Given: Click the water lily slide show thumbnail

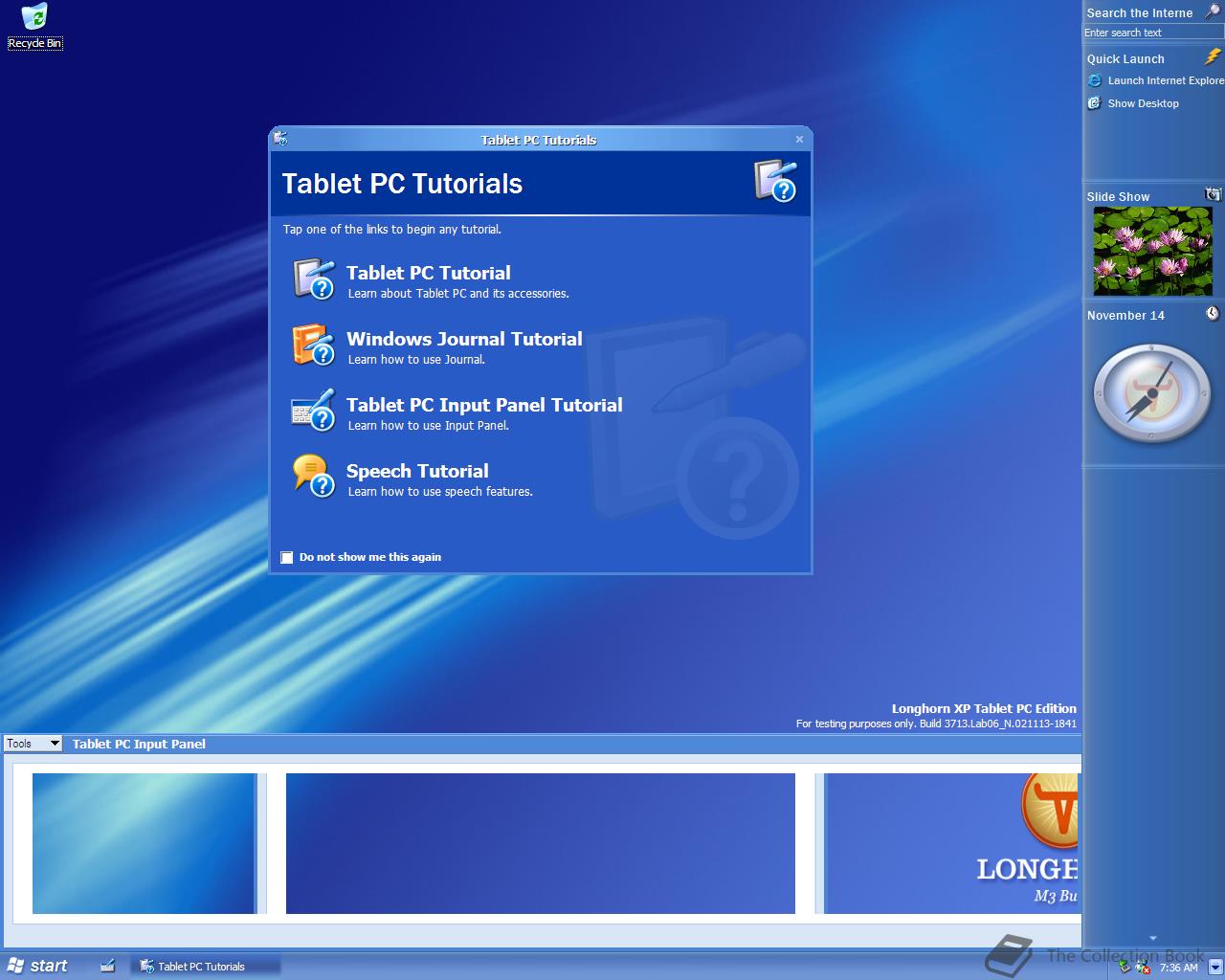Looking at the screenshot, I should pyautogui.click(x=1152, y=252).
